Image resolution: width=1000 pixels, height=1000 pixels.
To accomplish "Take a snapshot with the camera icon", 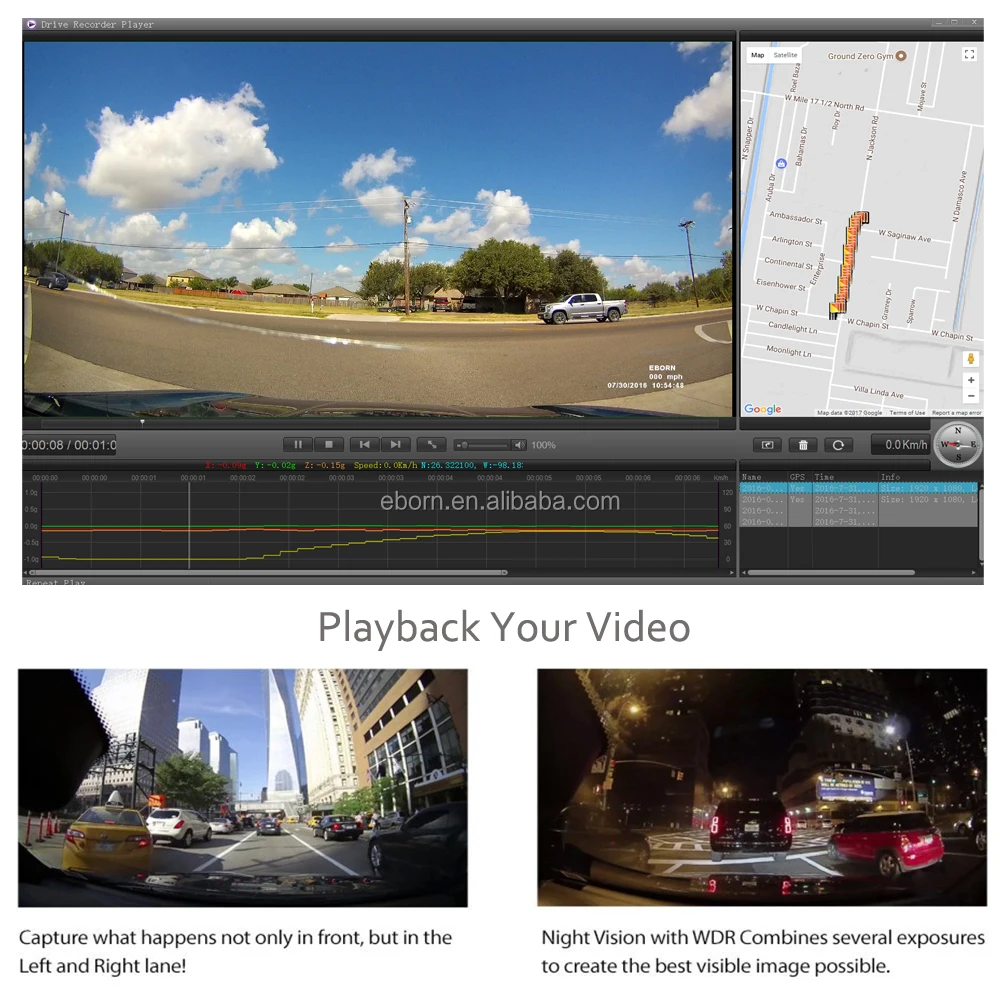I will click(x=767, y=445).
